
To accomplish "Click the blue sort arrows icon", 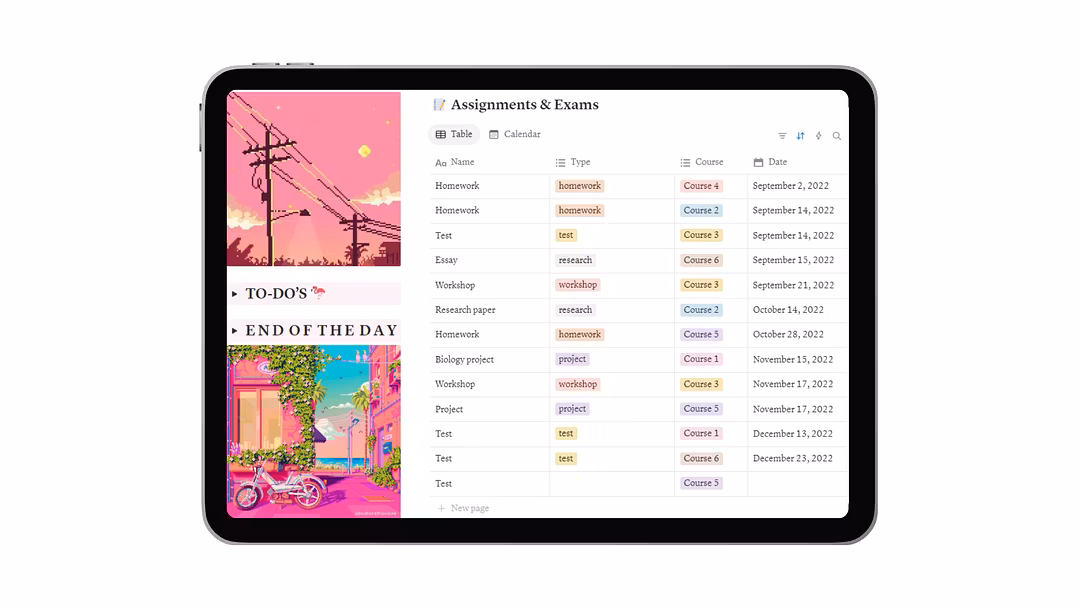I will pyautogui.click(x=800, y=136).
